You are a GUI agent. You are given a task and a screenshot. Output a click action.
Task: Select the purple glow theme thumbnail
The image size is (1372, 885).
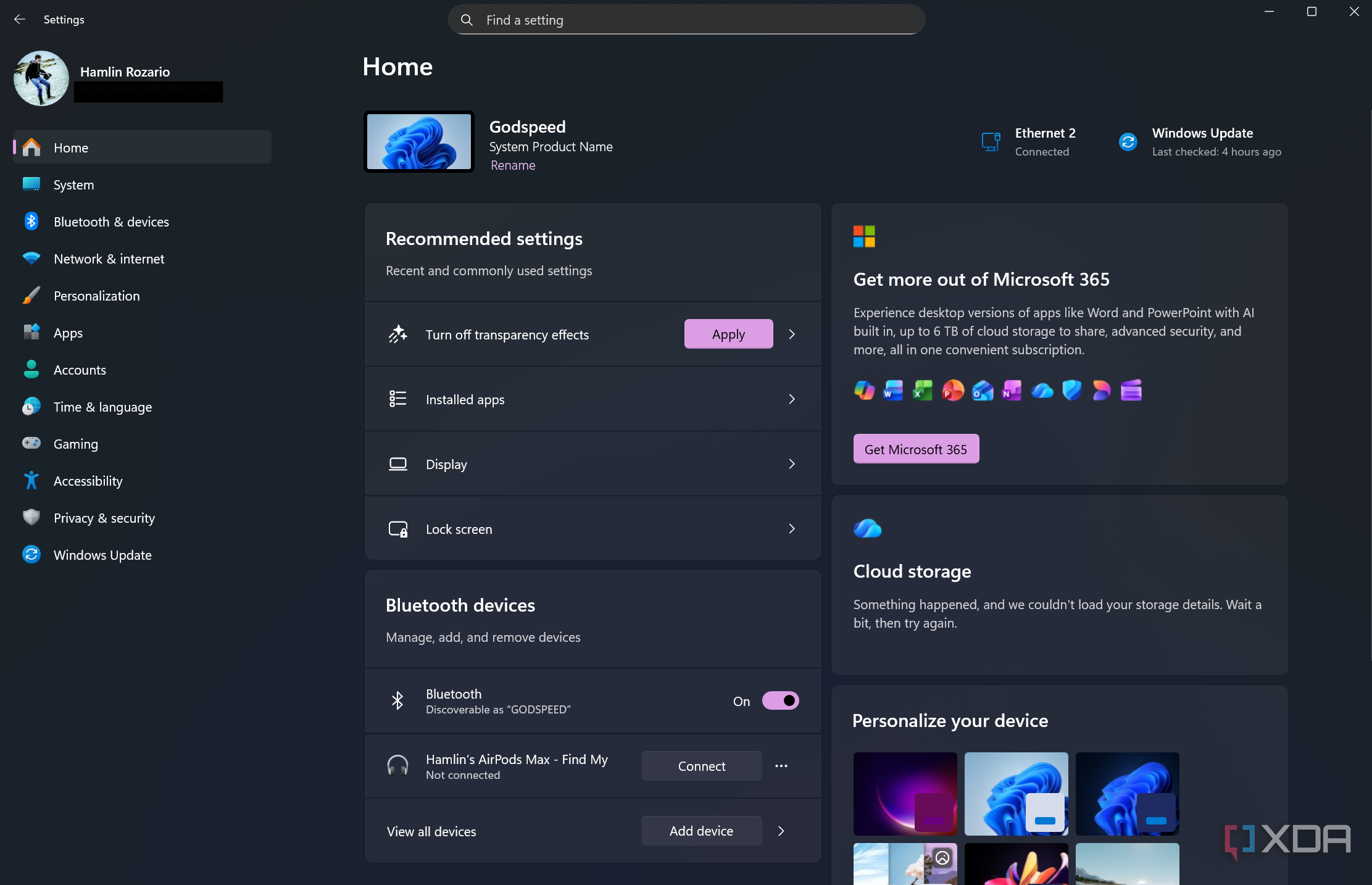click(x=905, y=794)
